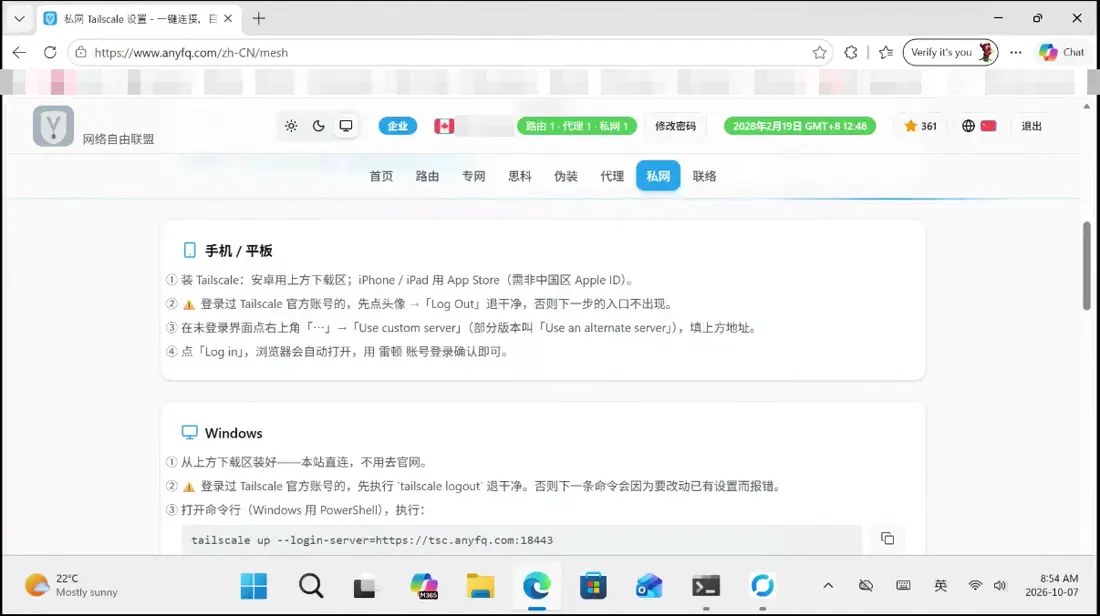Viewport: 1100px width, 616px height.
Task: Switch to dark theme moon icon
Action: point(318,126)
